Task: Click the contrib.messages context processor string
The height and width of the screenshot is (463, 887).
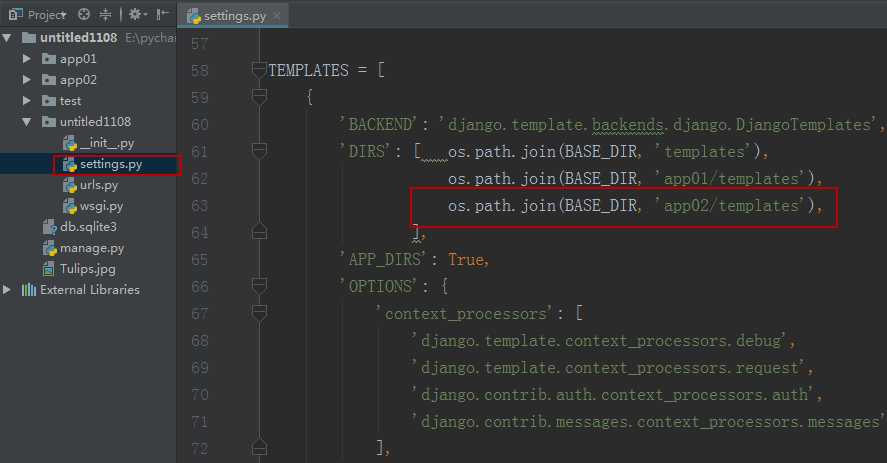Action: [649, 421]
